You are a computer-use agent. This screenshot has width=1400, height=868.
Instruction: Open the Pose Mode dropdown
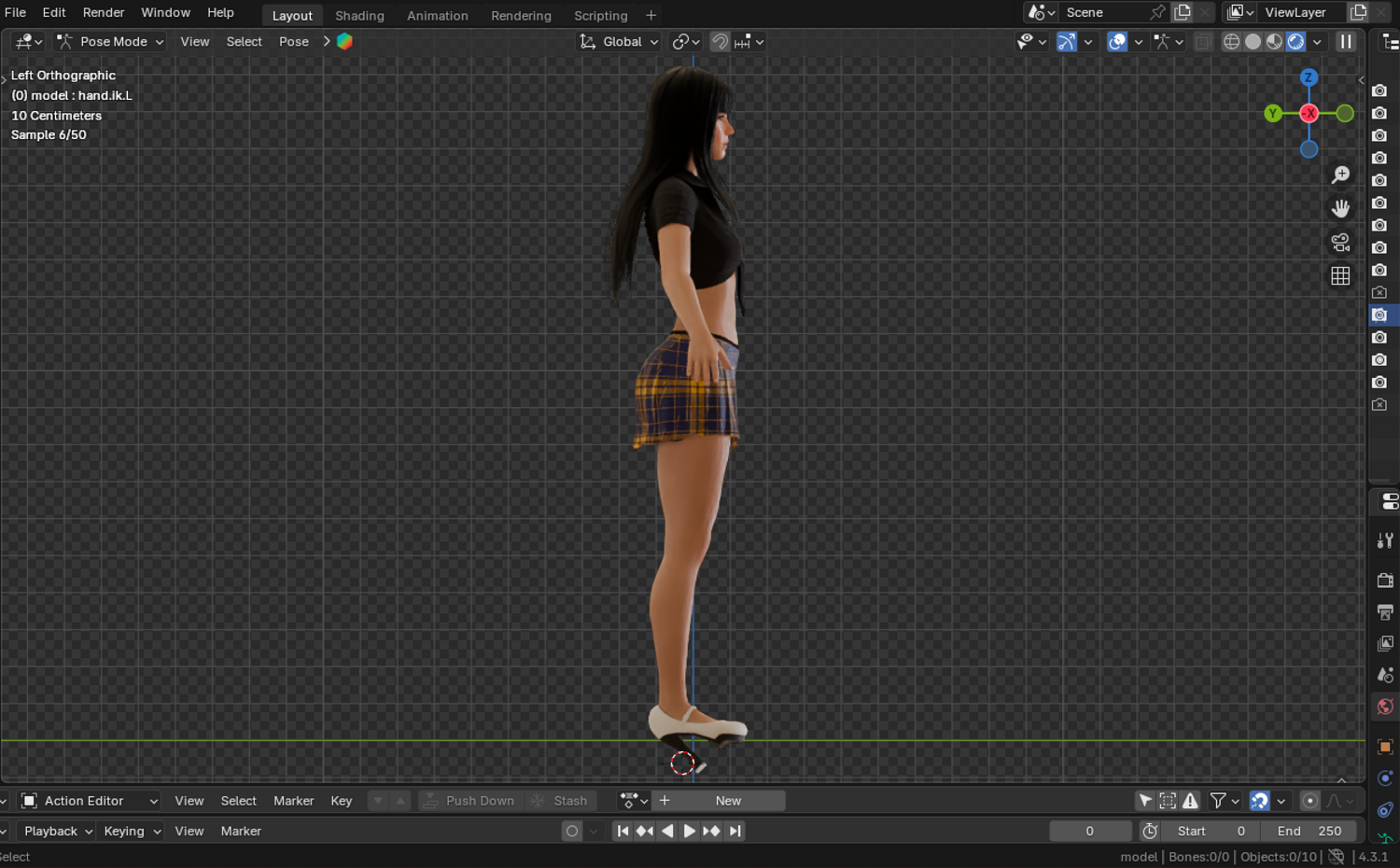[109, 41]
